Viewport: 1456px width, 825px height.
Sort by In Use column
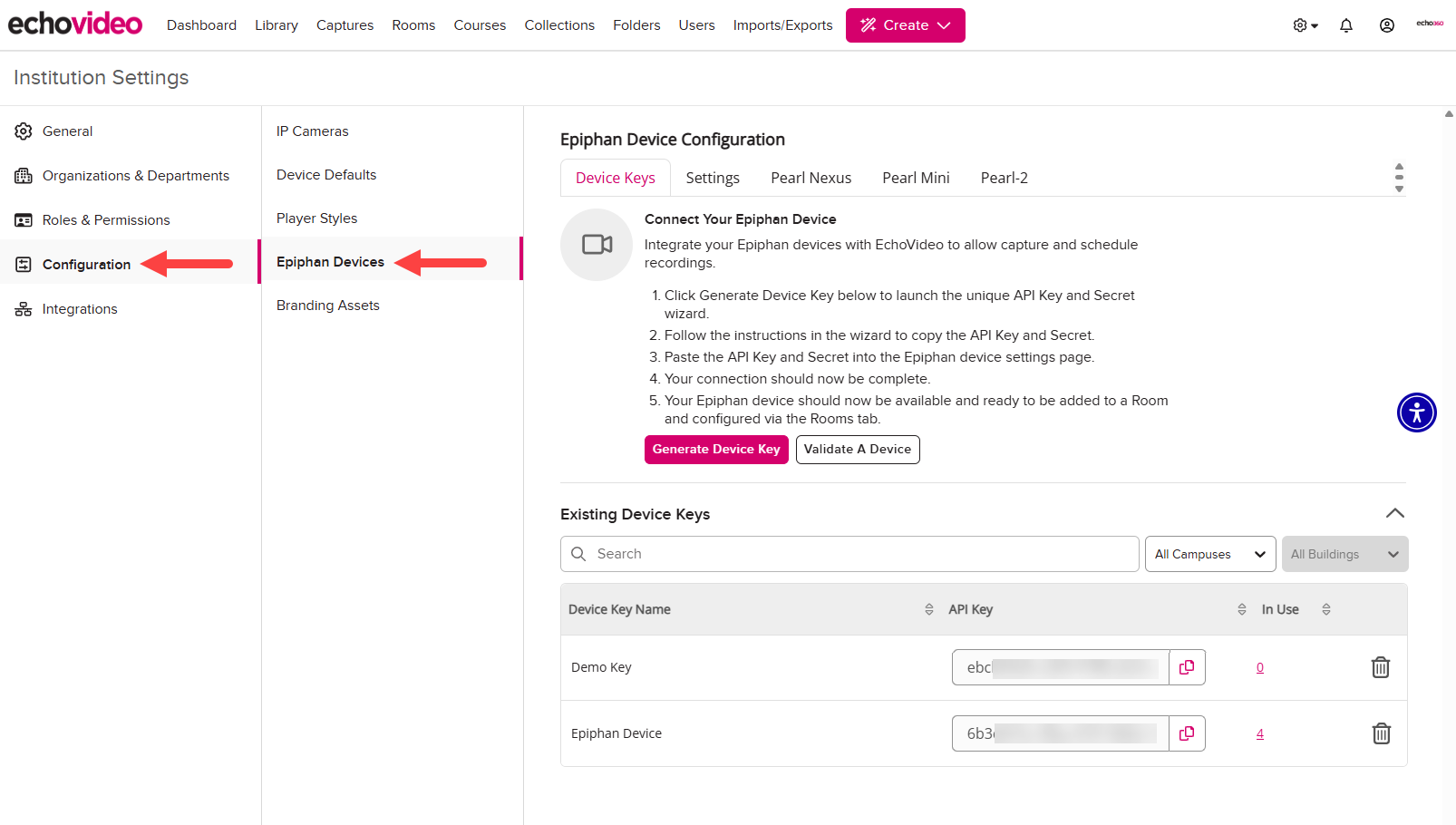(1326, 609)
